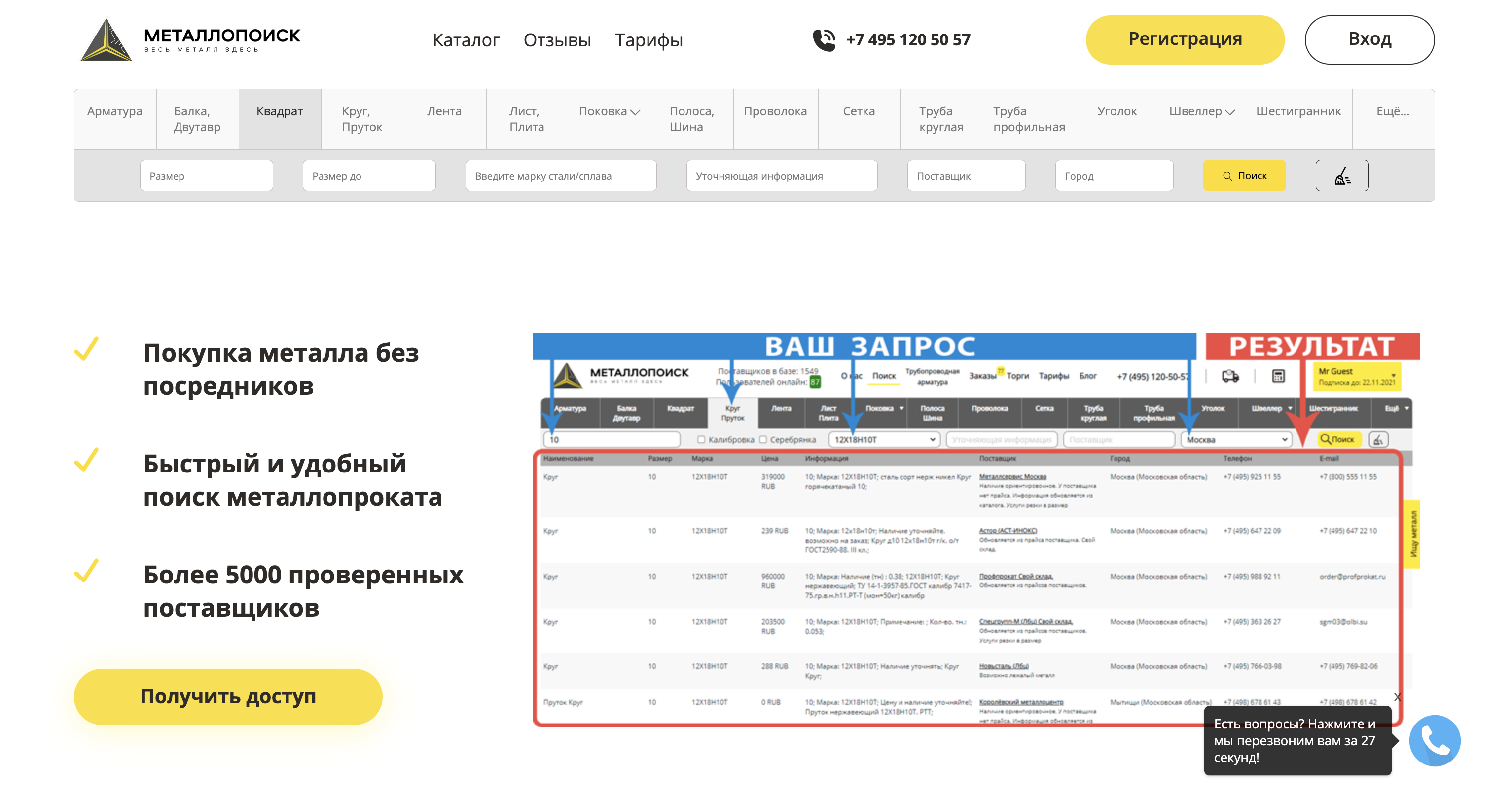Open the Труба профильная tab

tap(1030, 119)
